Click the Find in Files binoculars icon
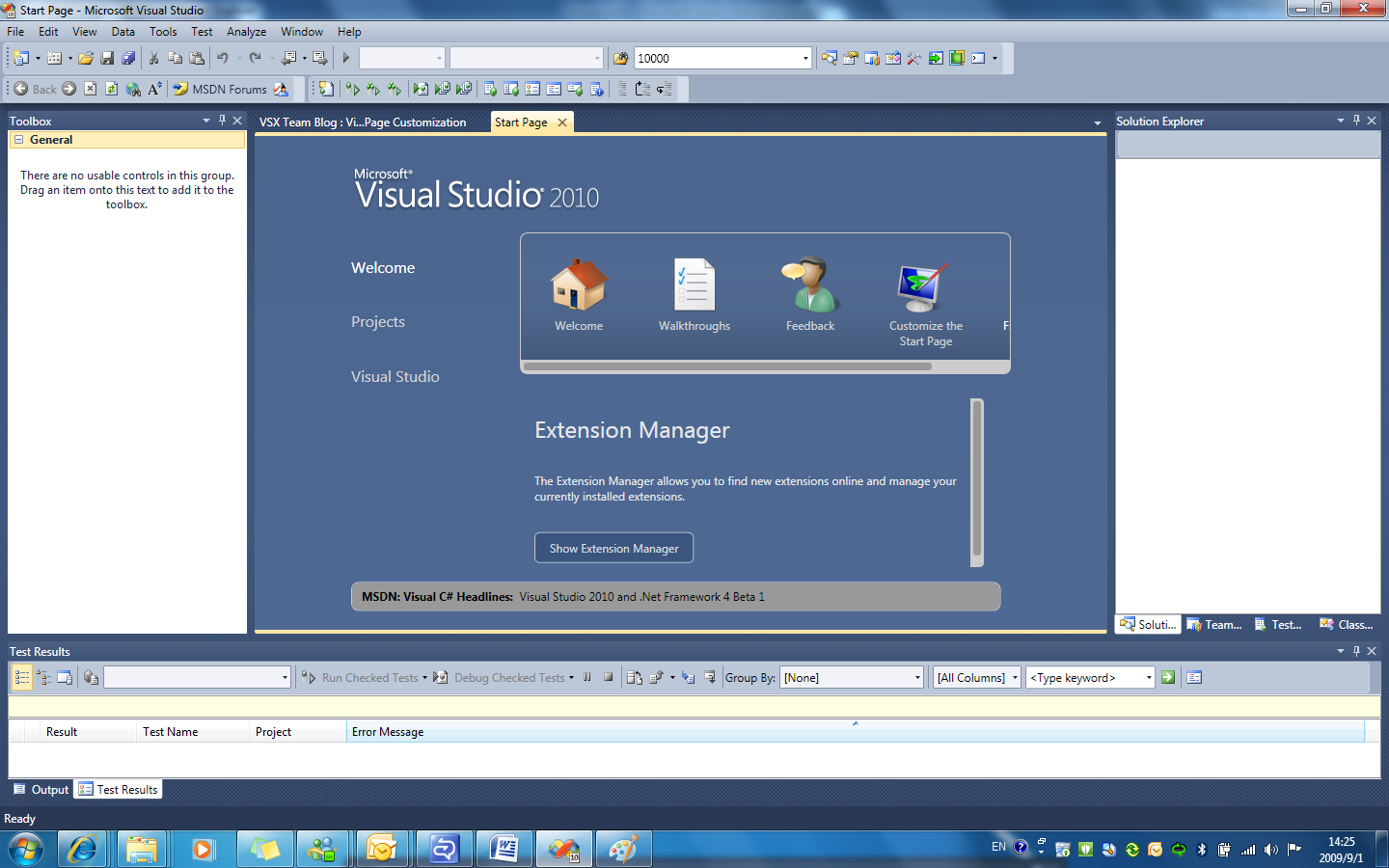The width and height of the screenshot is (1389, 868). pyautogui.click(x=621, y=58)
